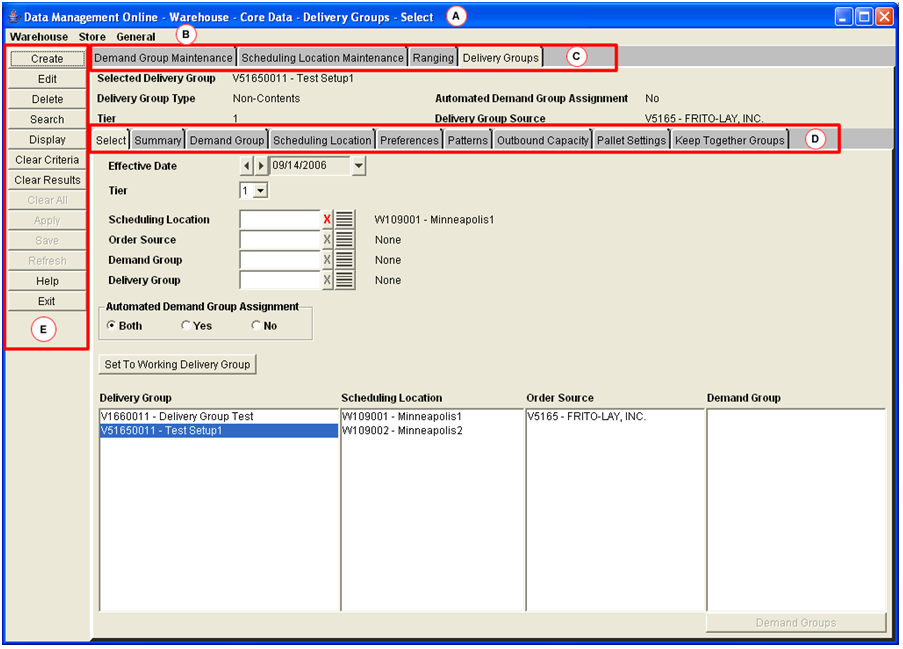
Task: Open Help from the sidebar
Action: (x=47, y=281)
